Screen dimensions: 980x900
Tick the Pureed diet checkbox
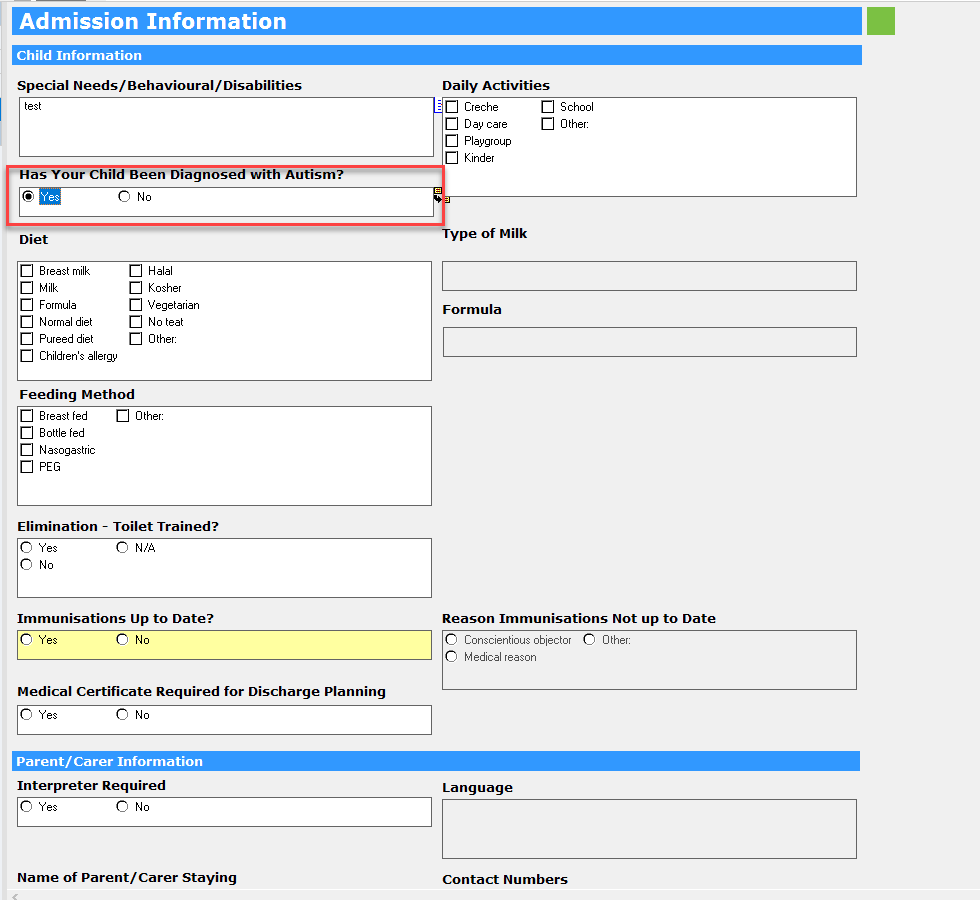[27, 339]
